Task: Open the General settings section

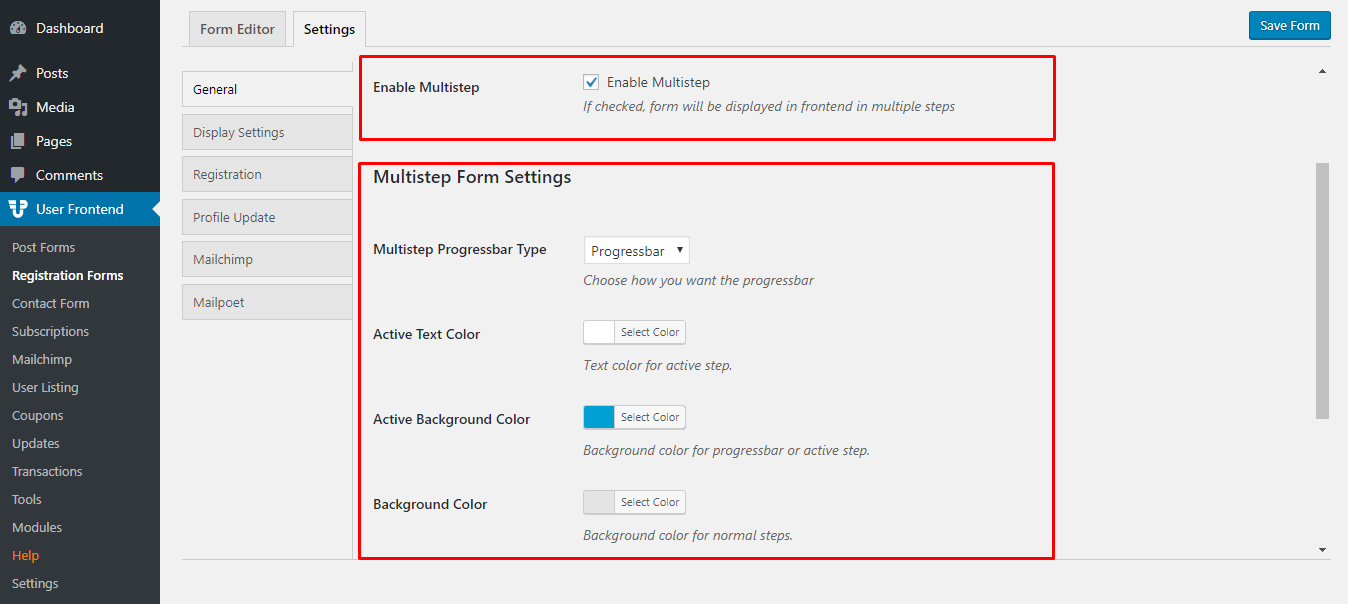Action: [267, 89]
